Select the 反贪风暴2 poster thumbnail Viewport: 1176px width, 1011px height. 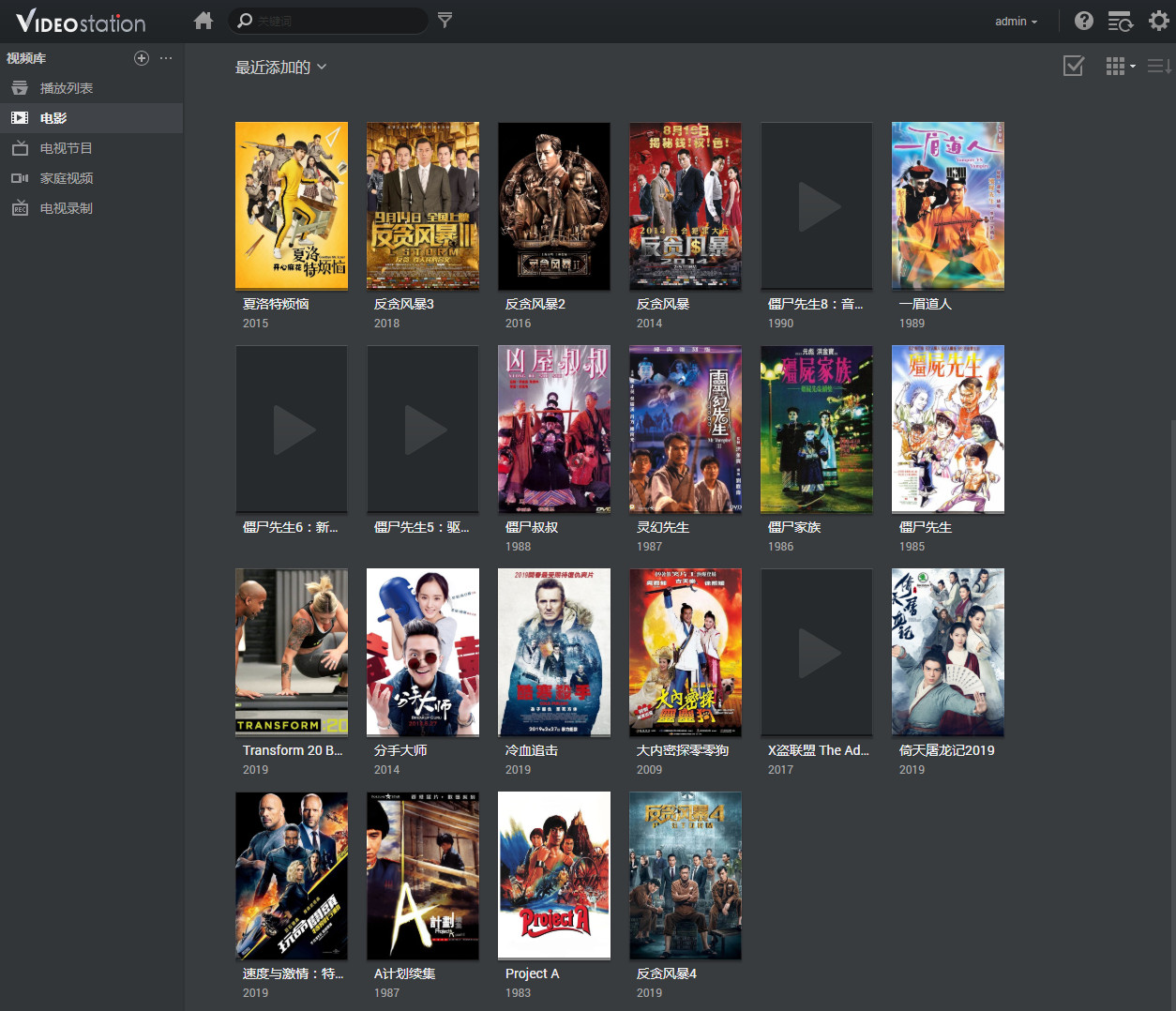[554, 205]
